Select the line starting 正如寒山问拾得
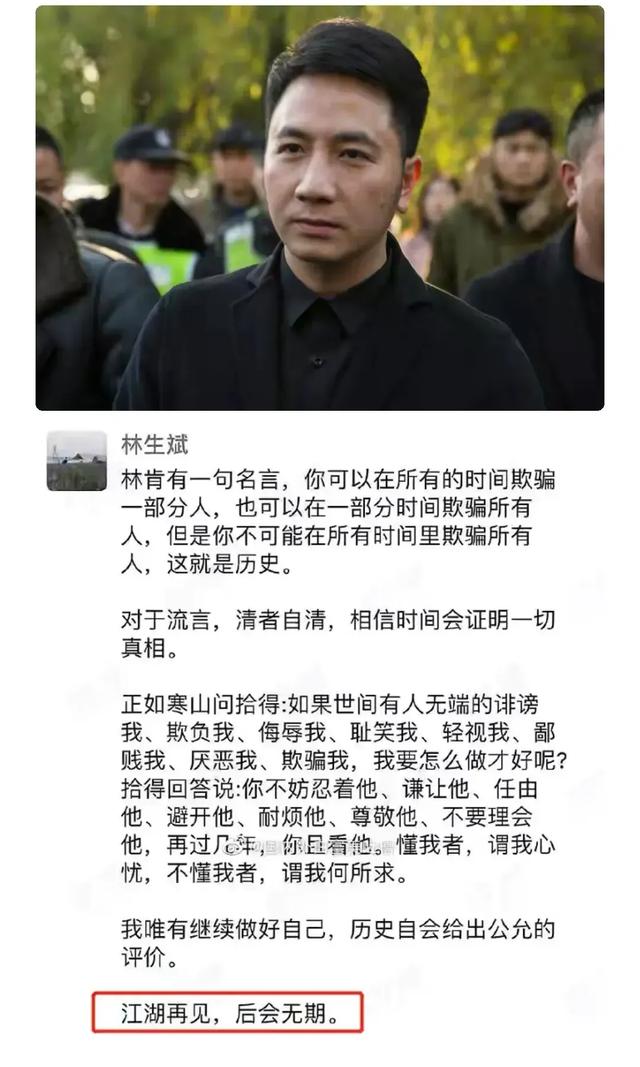Viewport: 640px width, 1067px height. click(330, 704)
